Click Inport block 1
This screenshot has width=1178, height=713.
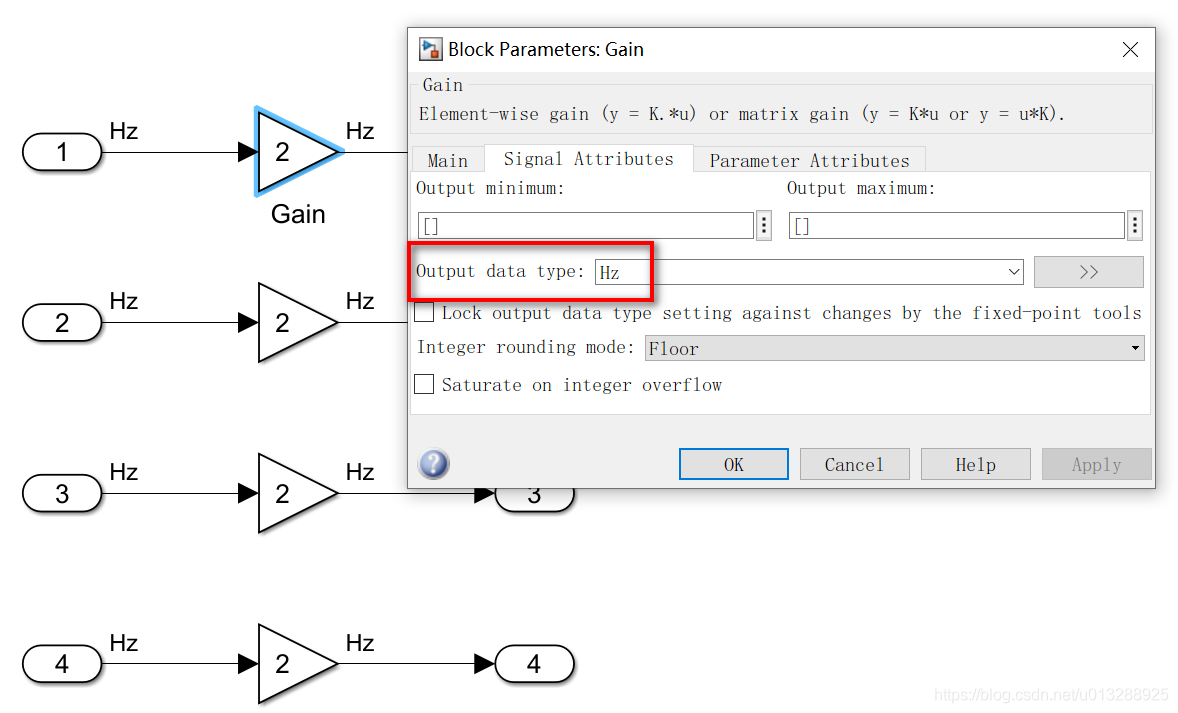click(x=62, y=153)
